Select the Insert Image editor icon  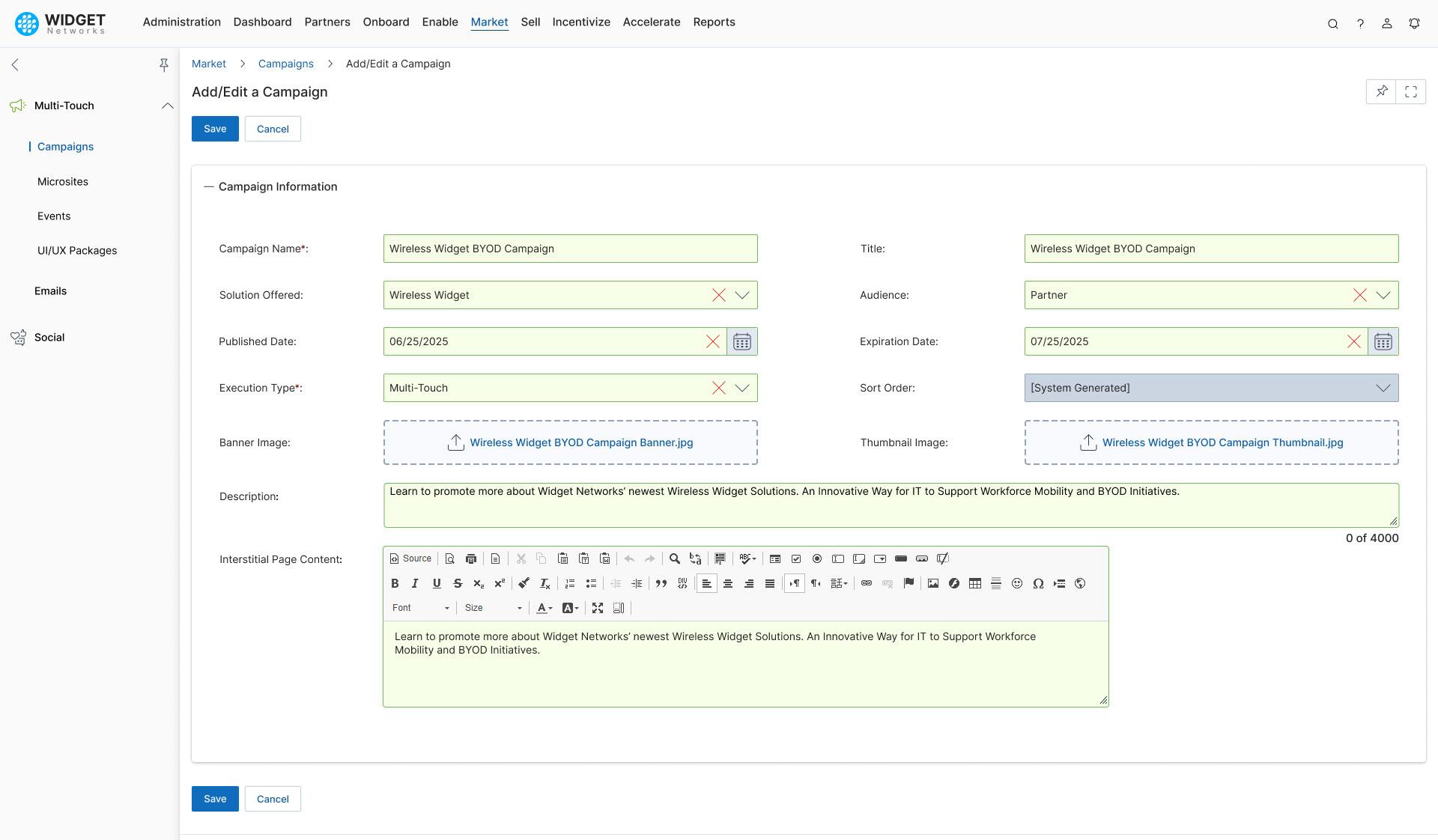pyautogui.click(x=932, y=583)
